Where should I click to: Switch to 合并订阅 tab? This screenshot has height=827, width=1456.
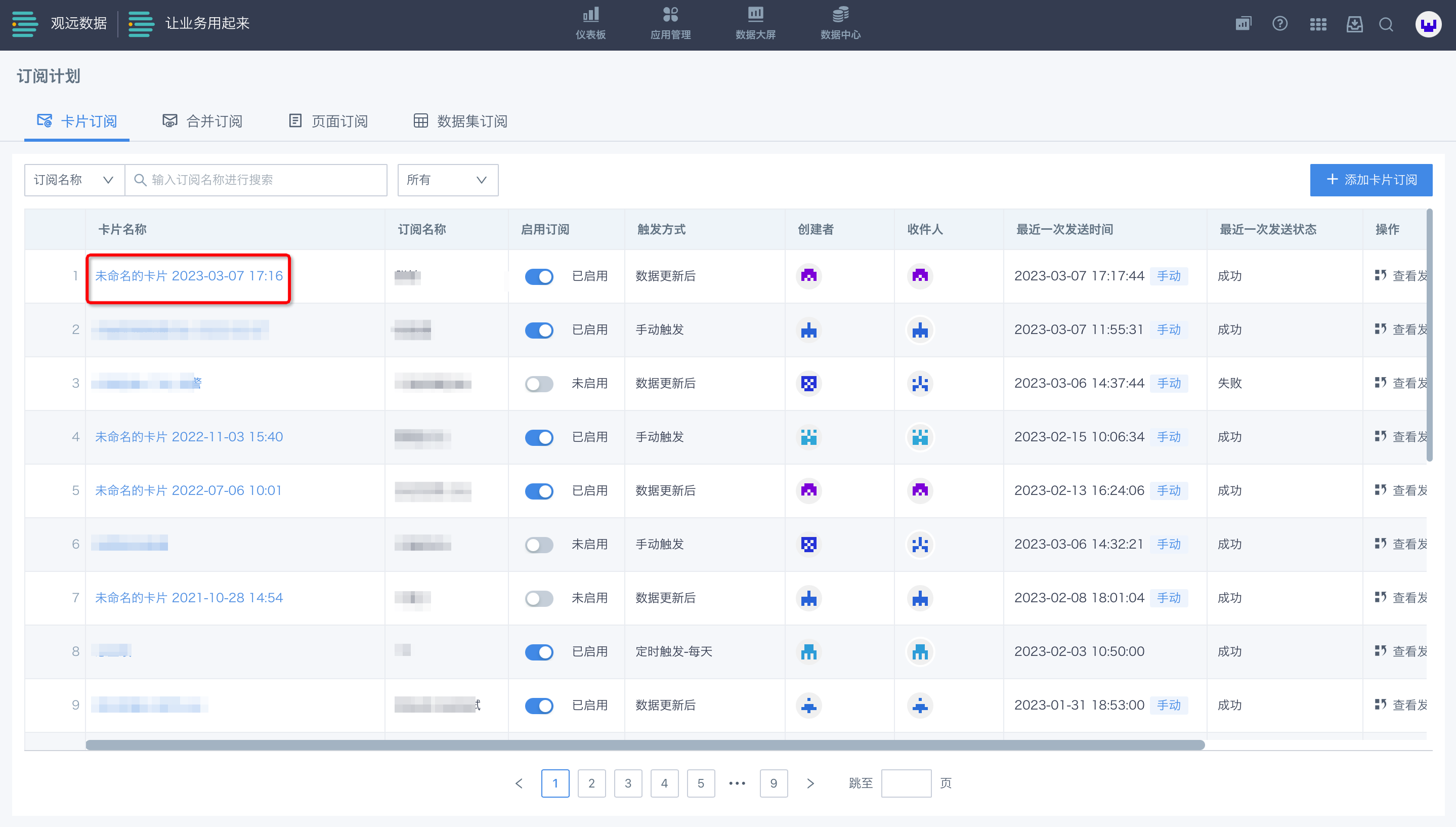tap(203, 121)
